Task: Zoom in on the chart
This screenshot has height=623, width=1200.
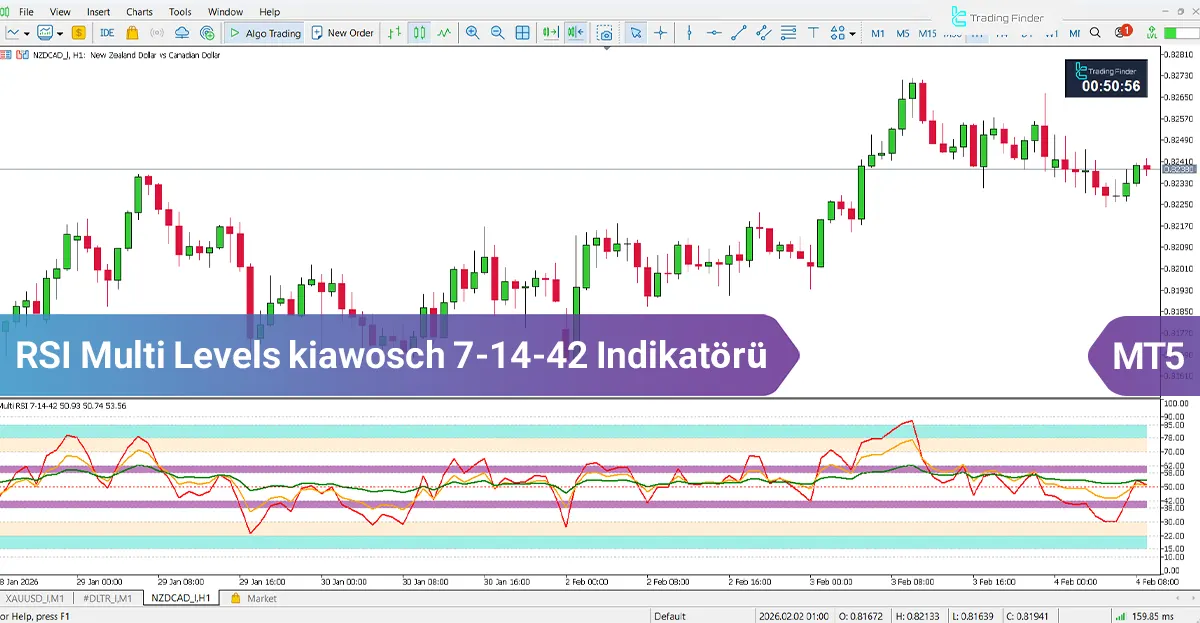Action: click(472, 33)
